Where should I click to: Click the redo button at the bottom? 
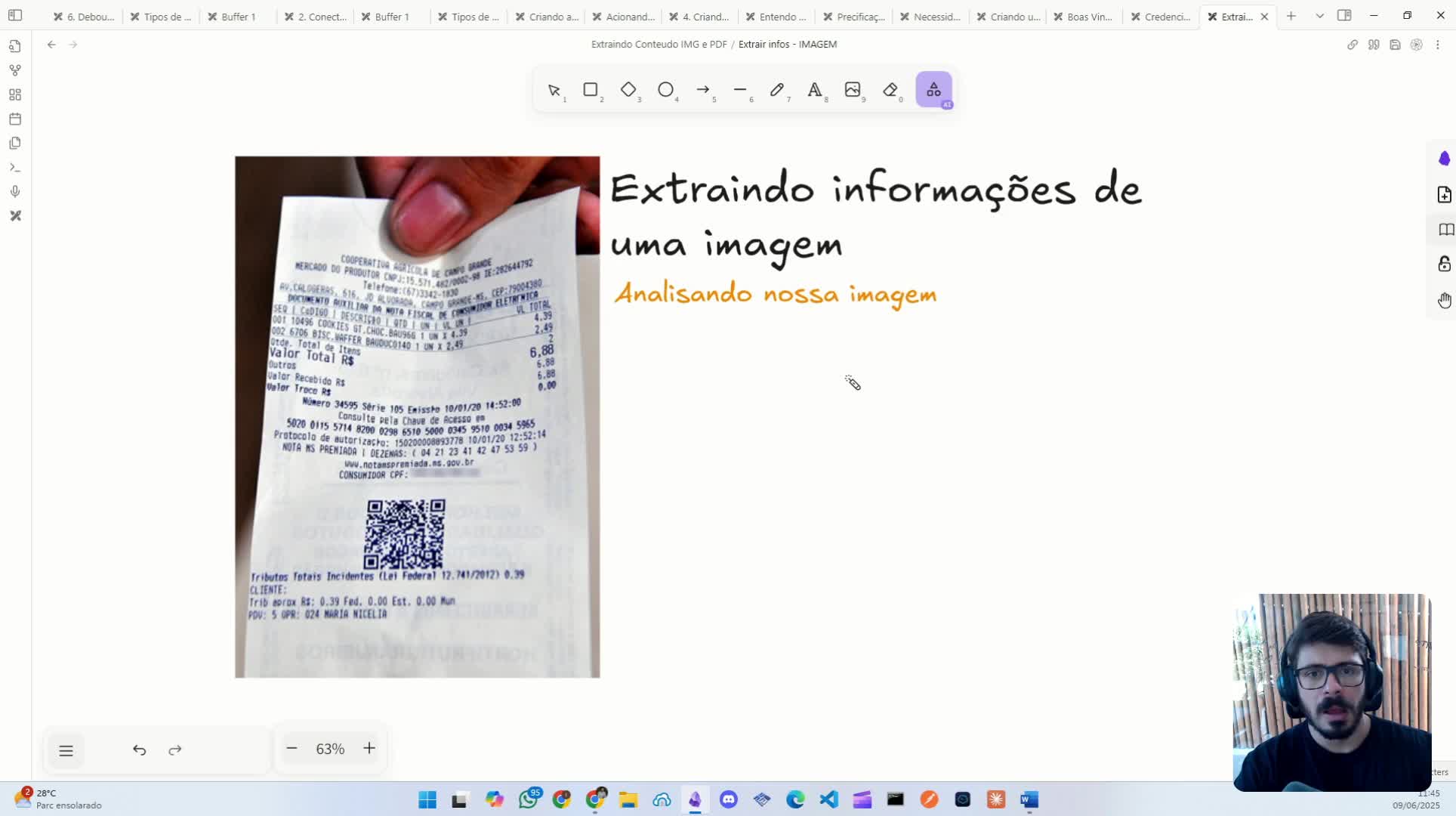[175, 750]
